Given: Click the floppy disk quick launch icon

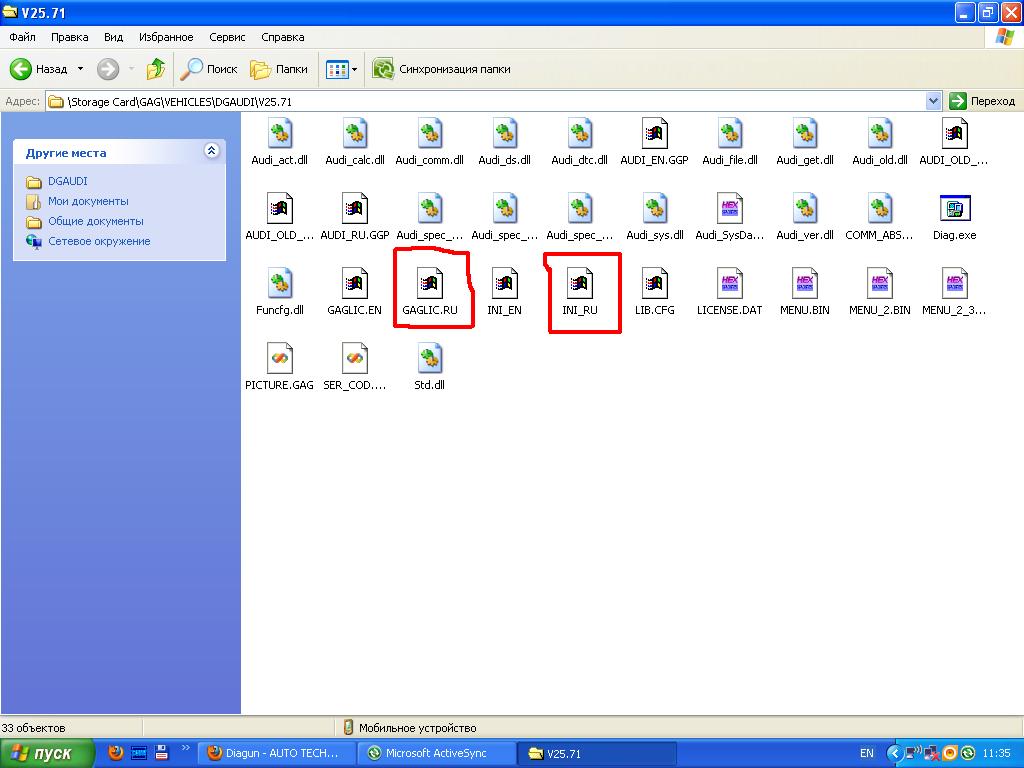Looking at the screenshot, I should [x=161, y=752].
